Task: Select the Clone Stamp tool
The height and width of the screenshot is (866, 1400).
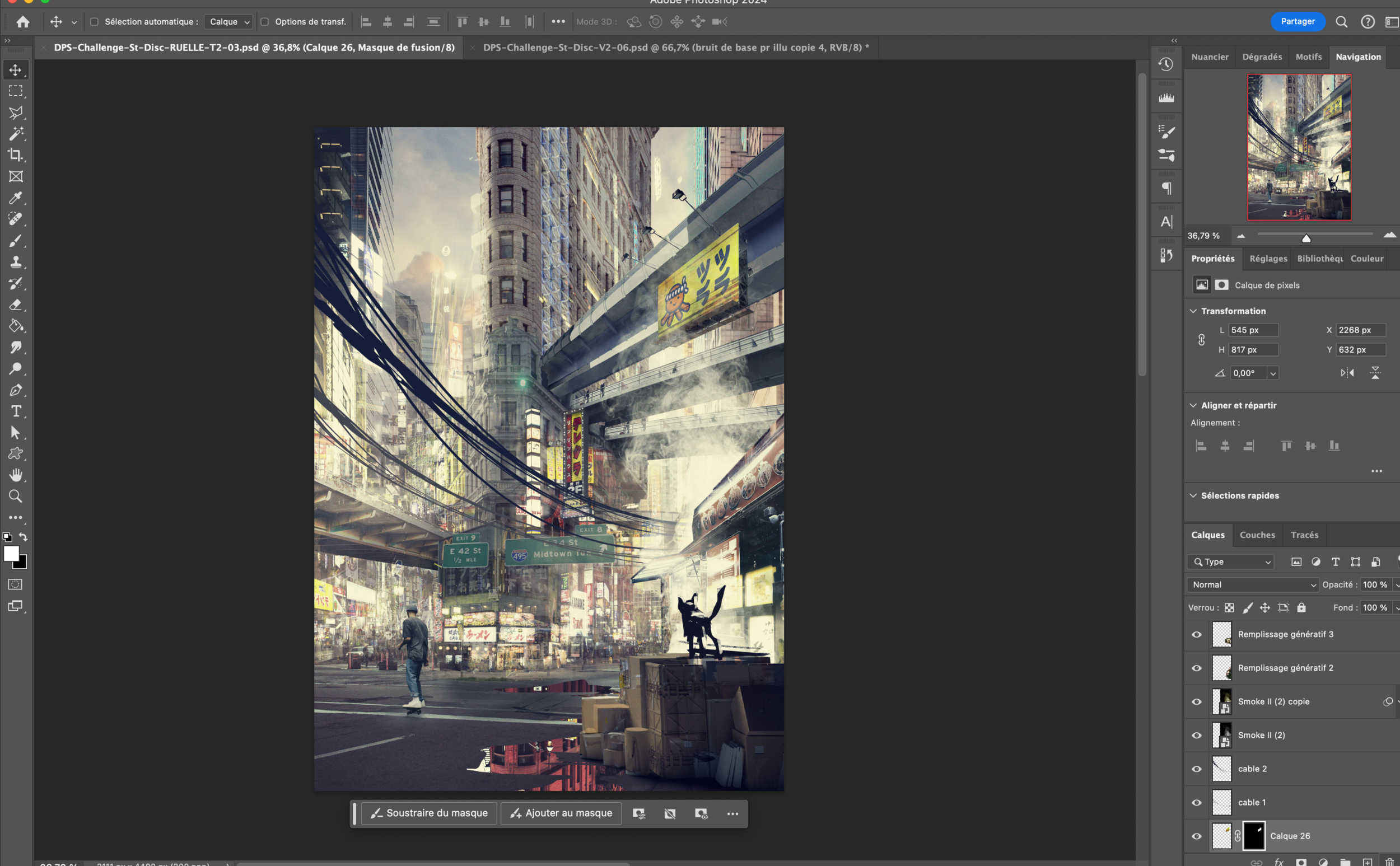Action: click(x=16, y=263)
